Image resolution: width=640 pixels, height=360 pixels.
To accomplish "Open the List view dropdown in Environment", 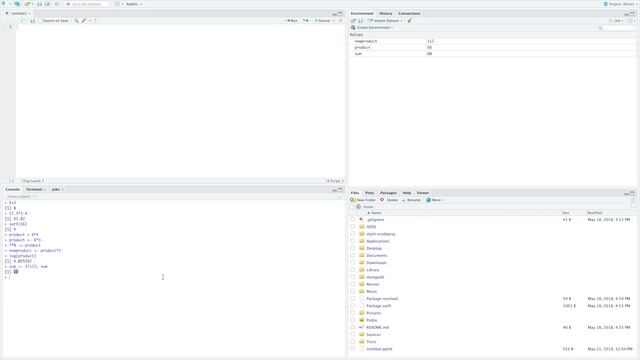I will [x=616, y=20].
